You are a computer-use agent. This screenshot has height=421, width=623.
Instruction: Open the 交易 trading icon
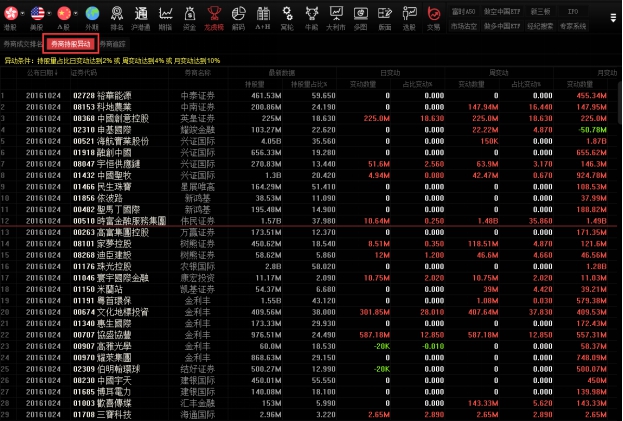coord(432,13)
